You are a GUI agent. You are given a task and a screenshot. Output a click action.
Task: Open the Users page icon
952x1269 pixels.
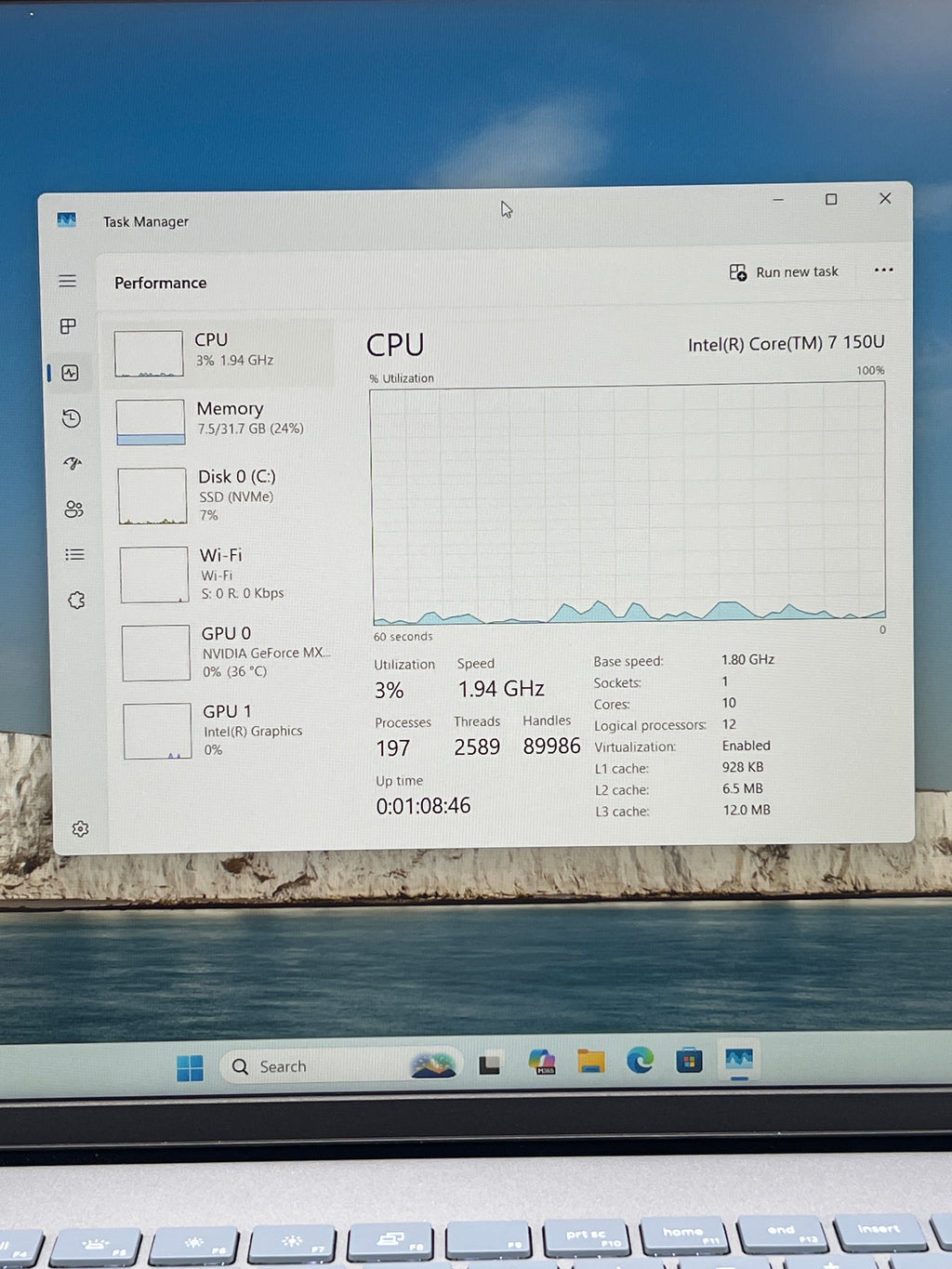(73, 509)
